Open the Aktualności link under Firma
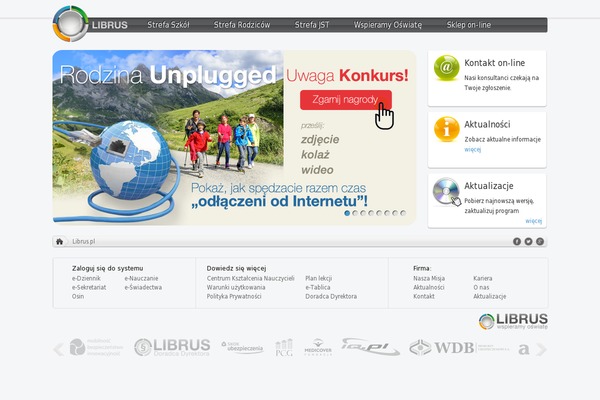The image size is (600, 400). pos(429,287)
